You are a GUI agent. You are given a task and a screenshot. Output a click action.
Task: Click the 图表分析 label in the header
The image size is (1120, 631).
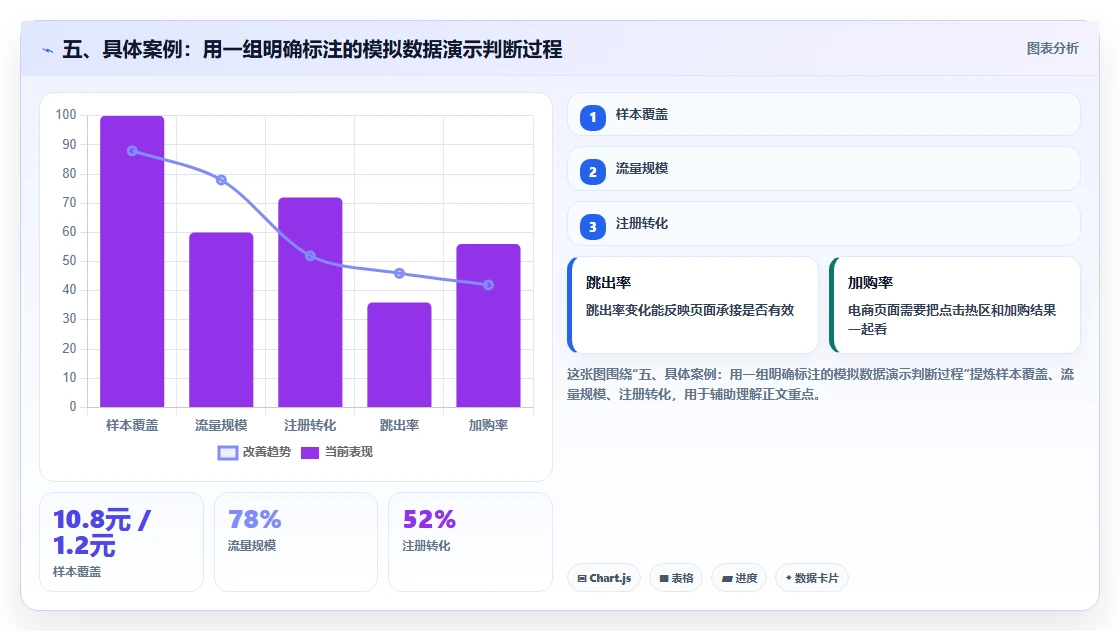click(1052, 49)
